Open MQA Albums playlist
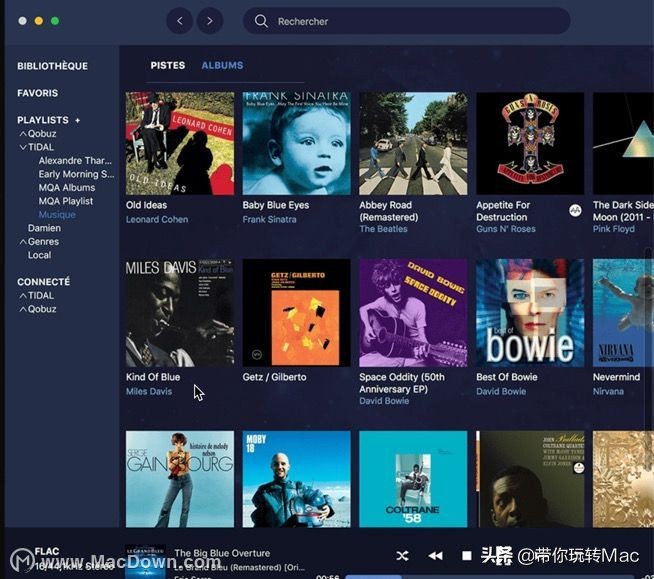The height and width of the screenshot is (579, 654). [67, 188]
